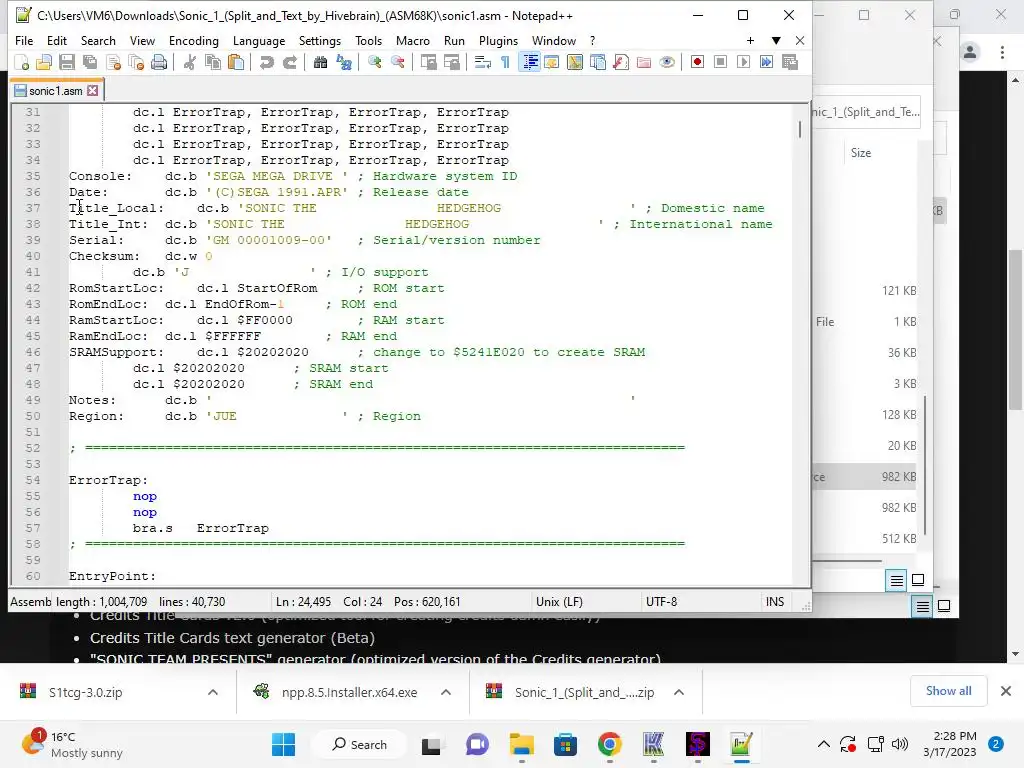This screenshot has width=1024, height=768.
Task: Undo the last edit
Action: pyautogui.click(x=266, y=62)
